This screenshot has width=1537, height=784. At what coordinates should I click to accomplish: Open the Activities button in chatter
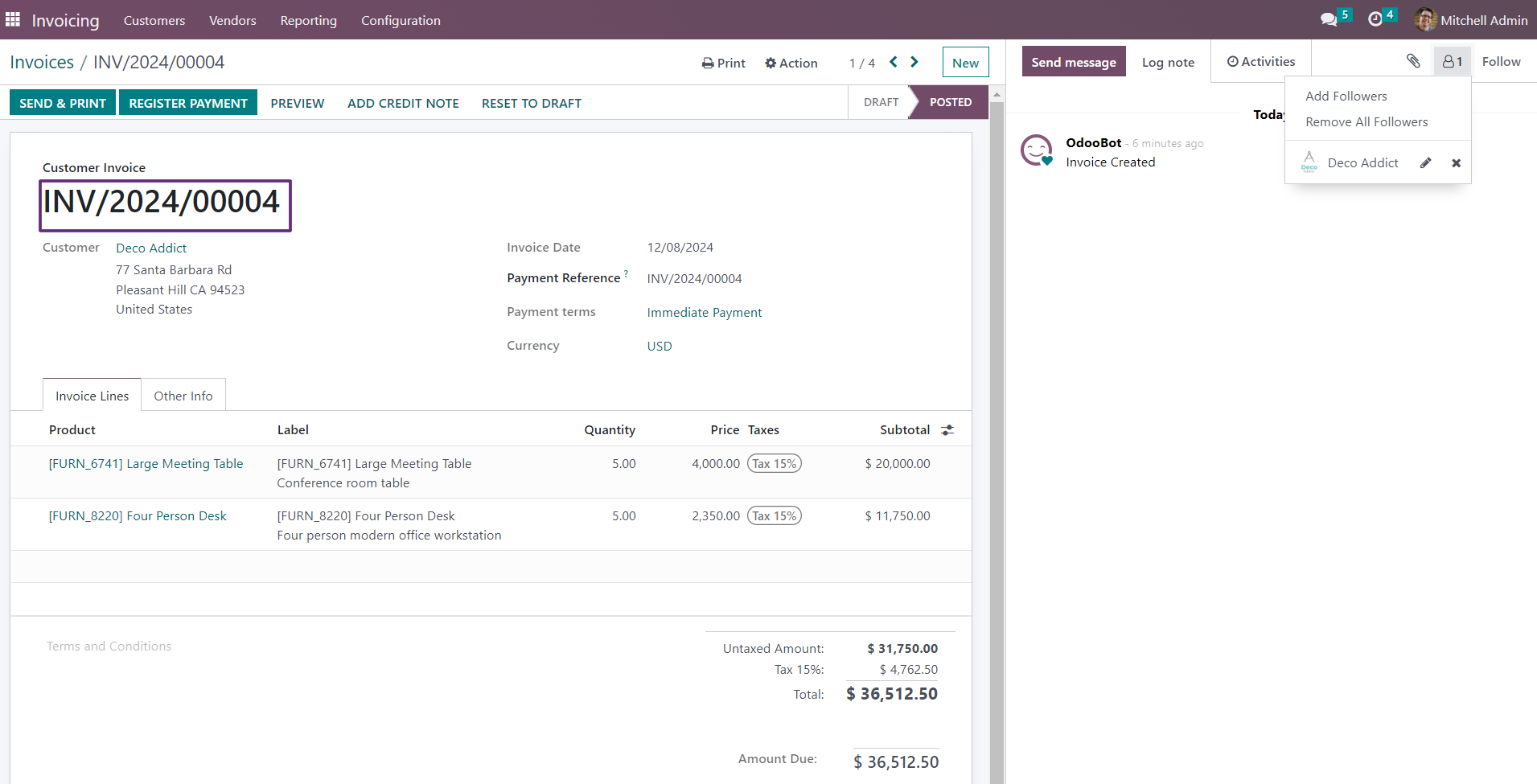pos(1261,61)
